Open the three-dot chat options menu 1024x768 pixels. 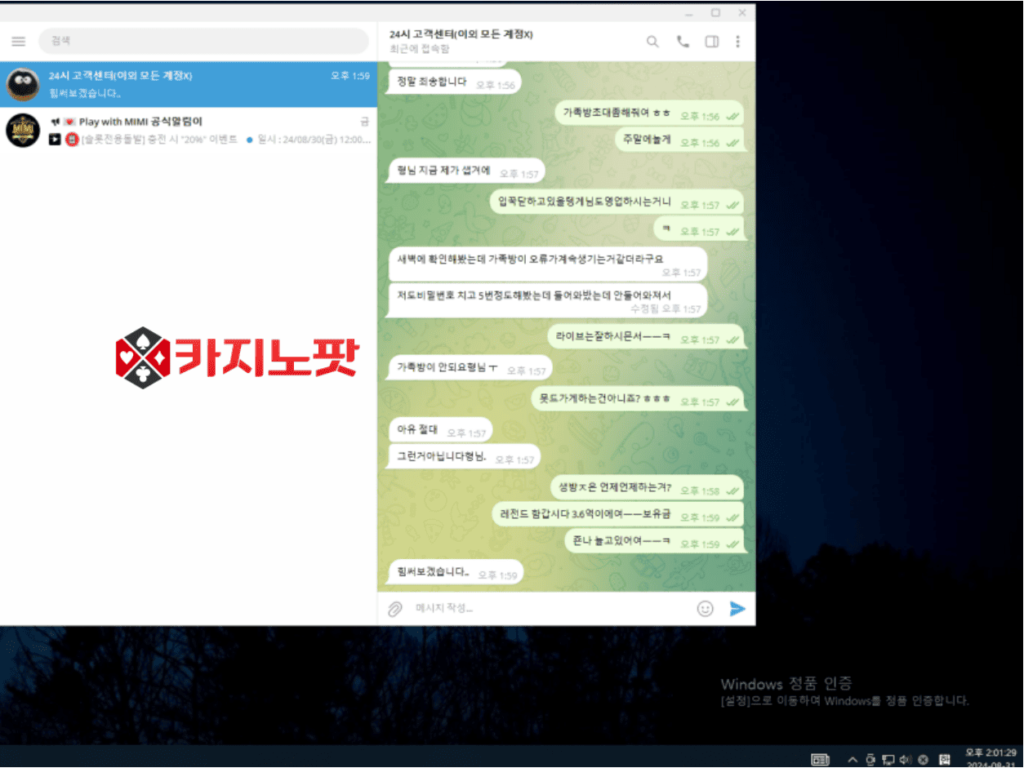[738, 41]
